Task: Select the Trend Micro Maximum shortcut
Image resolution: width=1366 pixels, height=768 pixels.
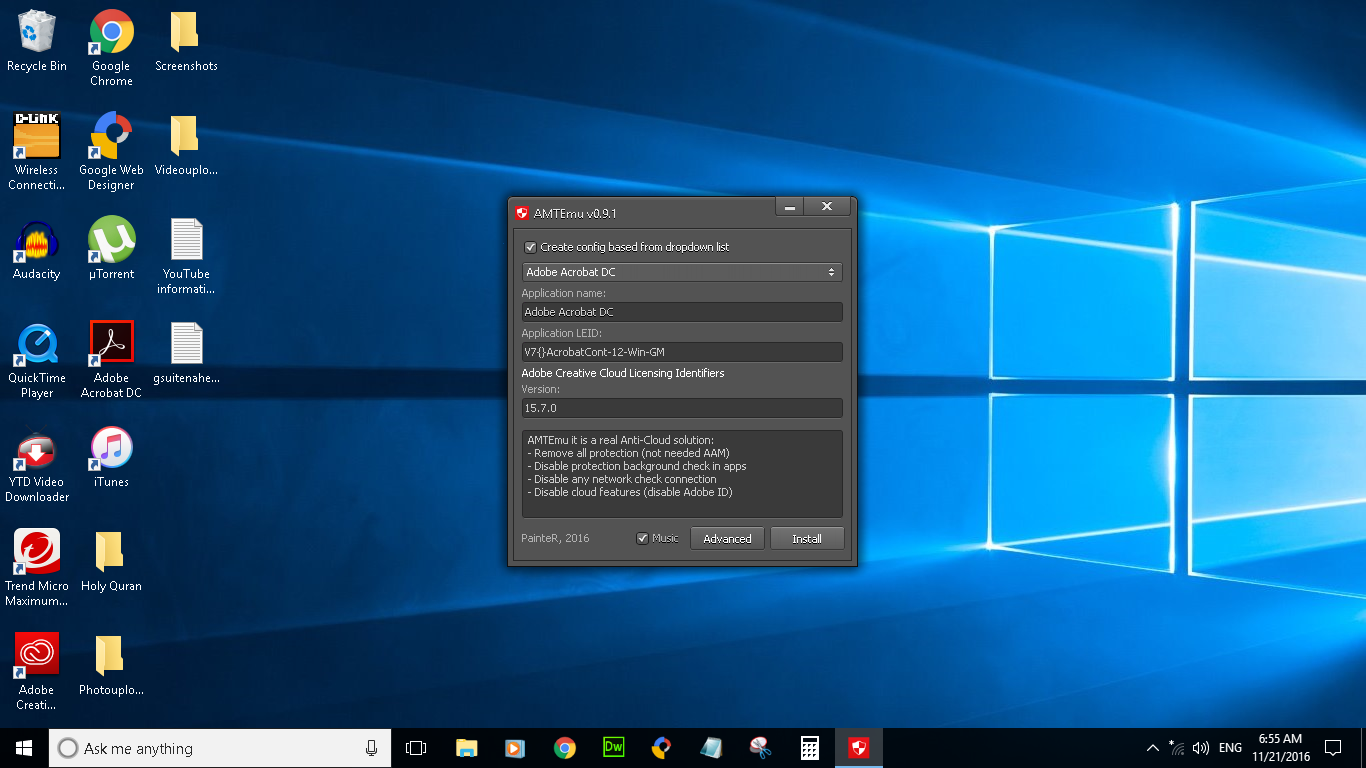Action: click(x=37, y=568)
